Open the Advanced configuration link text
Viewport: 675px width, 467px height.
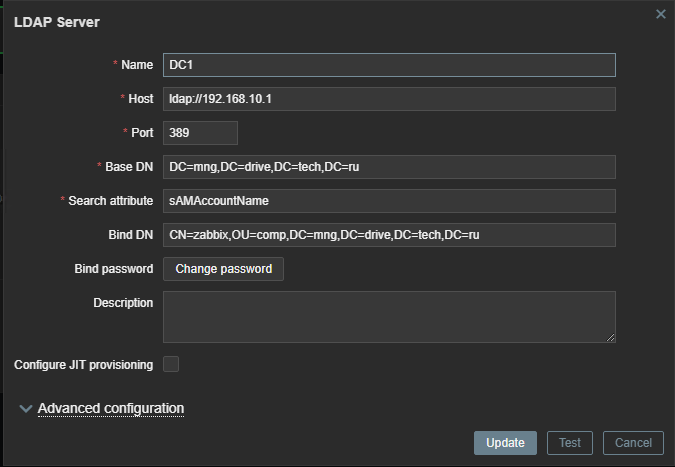tap(111, 408)
